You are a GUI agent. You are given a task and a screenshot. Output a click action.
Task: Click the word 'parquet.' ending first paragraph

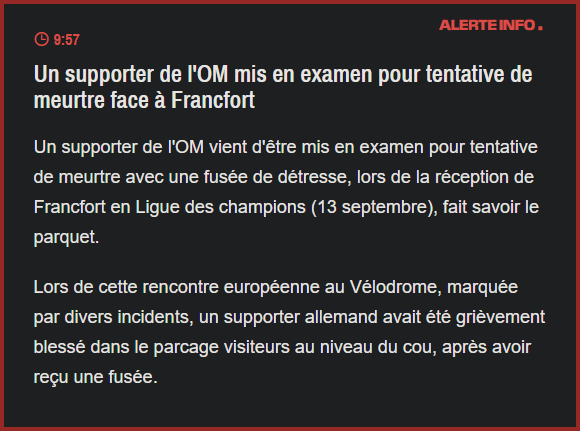coord(67,238)
